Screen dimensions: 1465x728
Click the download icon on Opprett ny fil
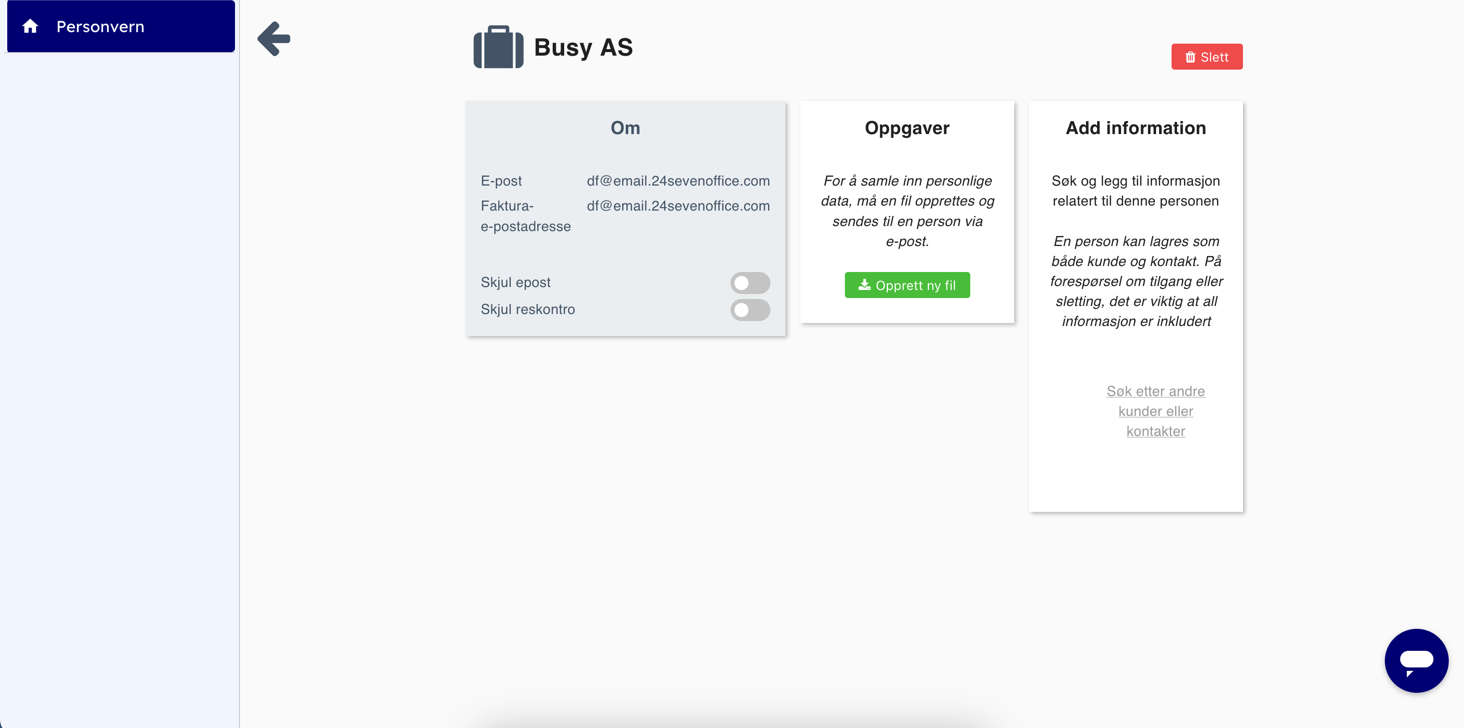tap(864, 285)
